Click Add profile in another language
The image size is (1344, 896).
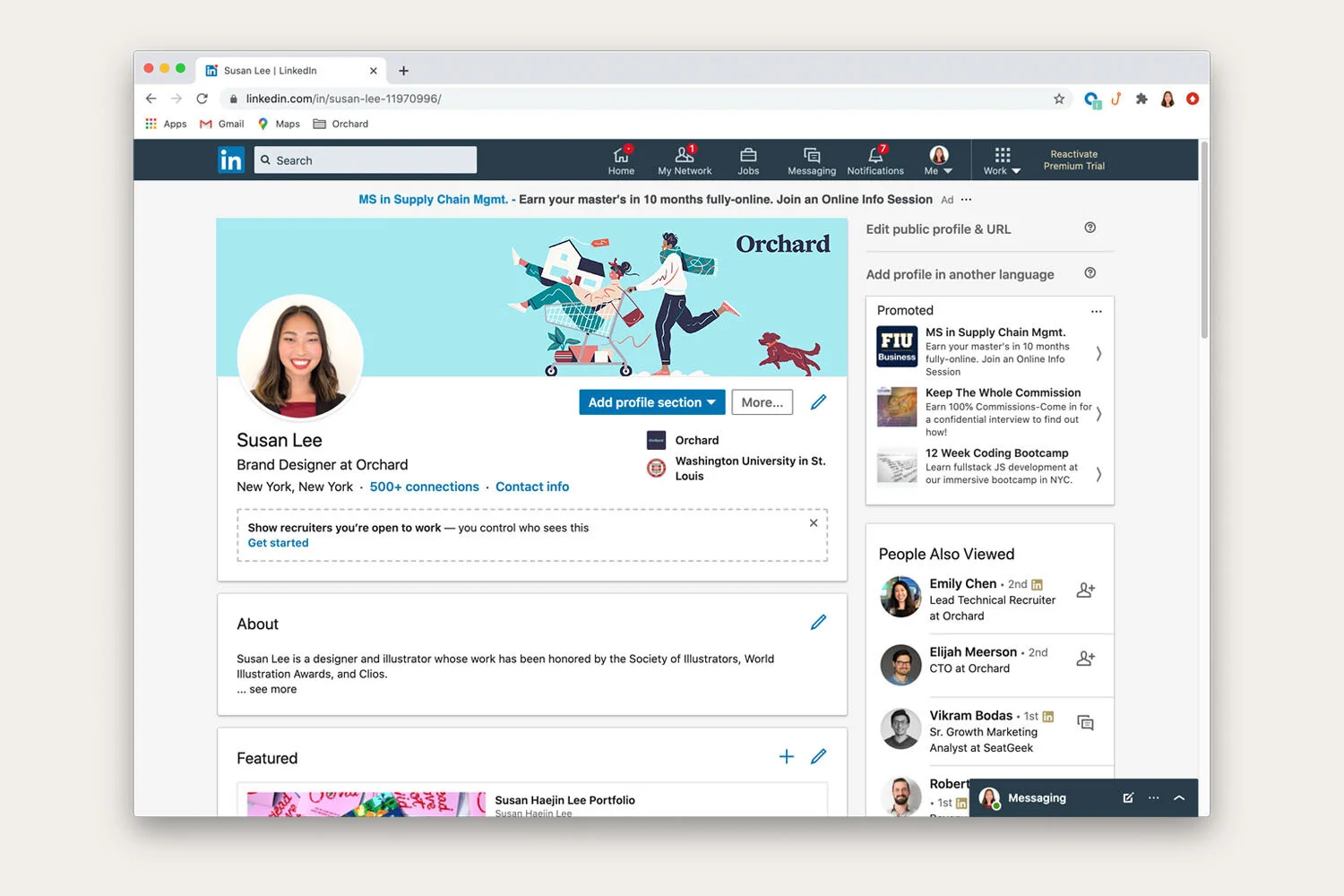click(960, 274)
